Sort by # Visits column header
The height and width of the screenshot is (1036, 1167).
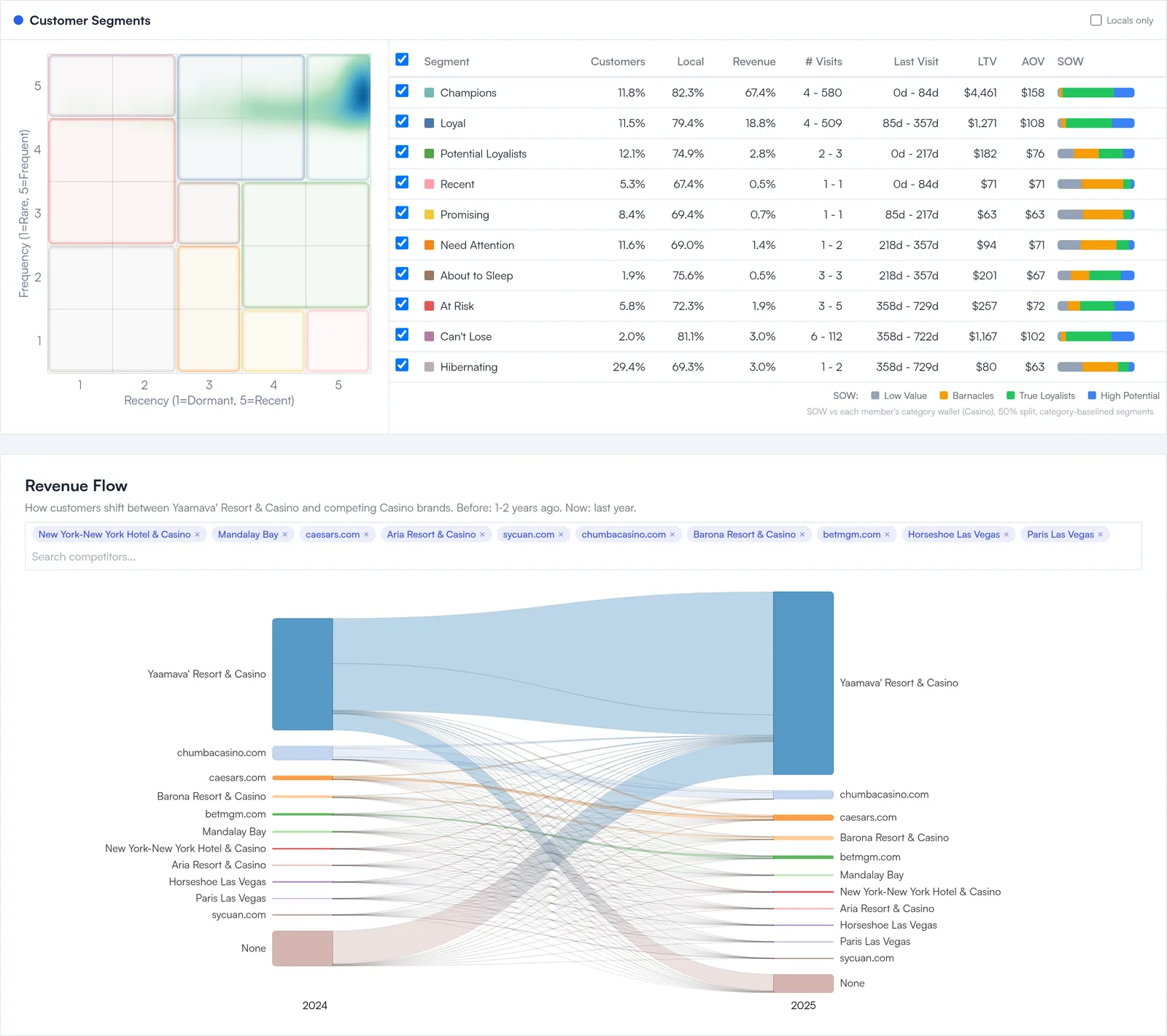pos(823,62)
